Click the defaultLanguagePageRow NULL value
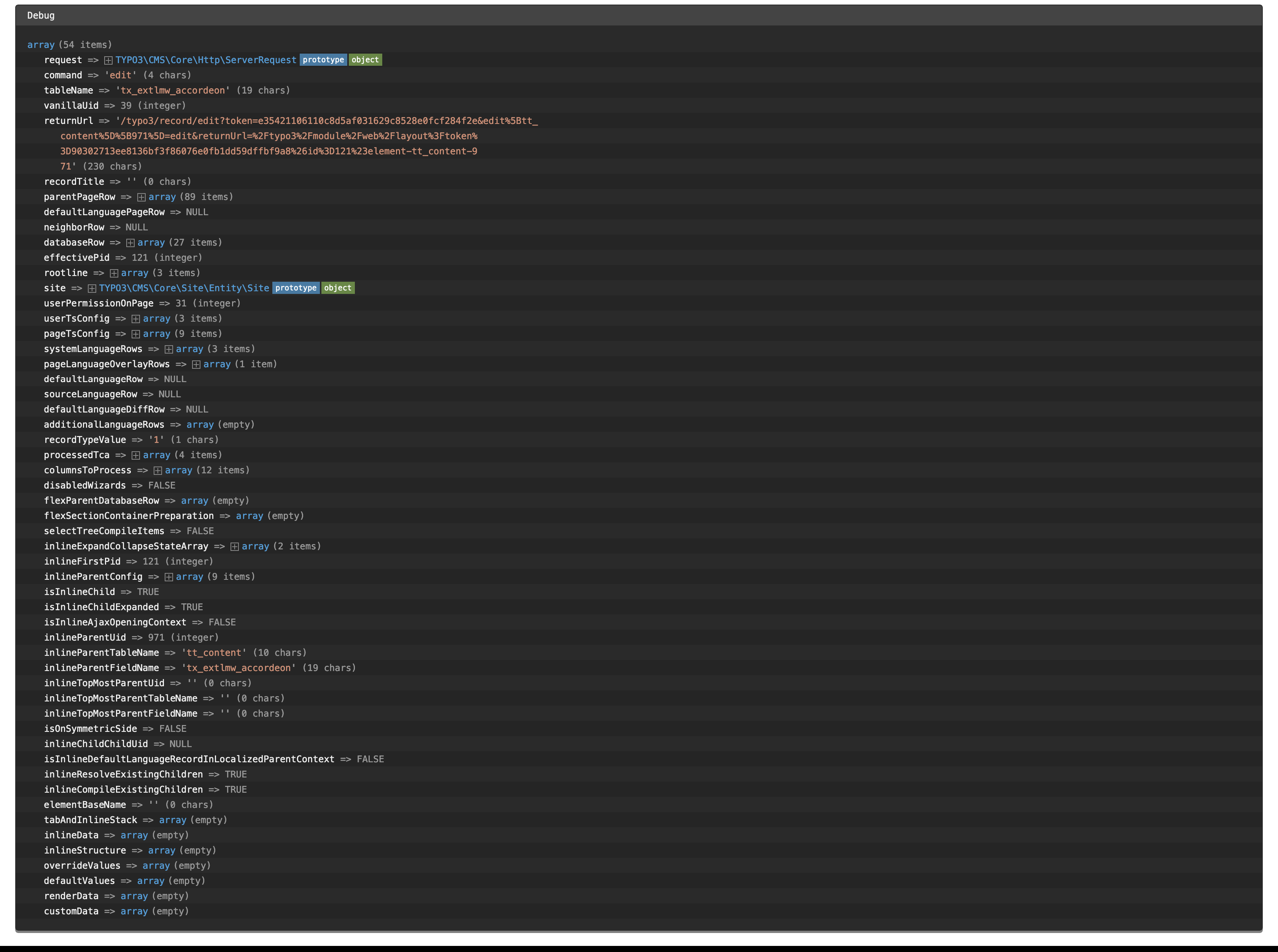1278x952 pixels. coord(197,212)
